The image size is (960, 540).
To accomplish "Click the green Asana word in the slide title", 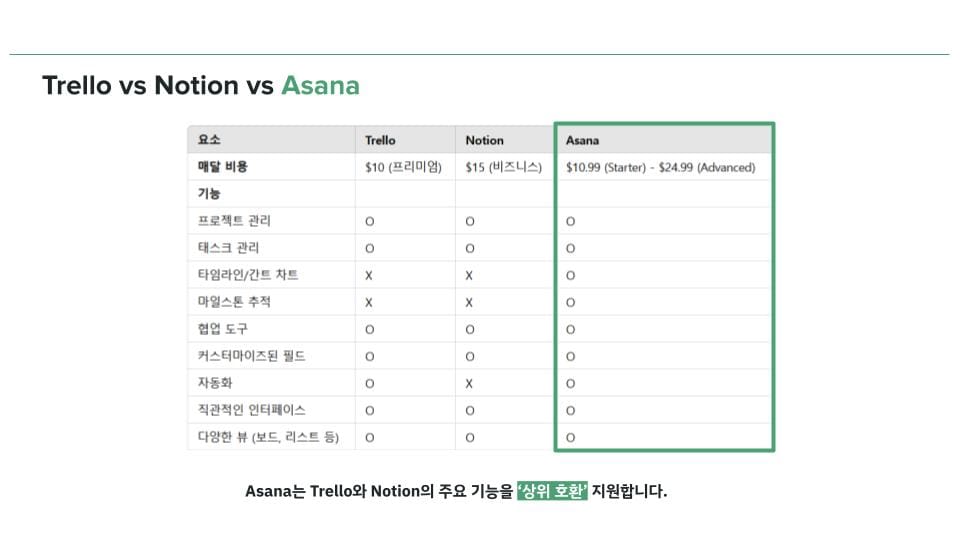I will (x=320, y=86).
